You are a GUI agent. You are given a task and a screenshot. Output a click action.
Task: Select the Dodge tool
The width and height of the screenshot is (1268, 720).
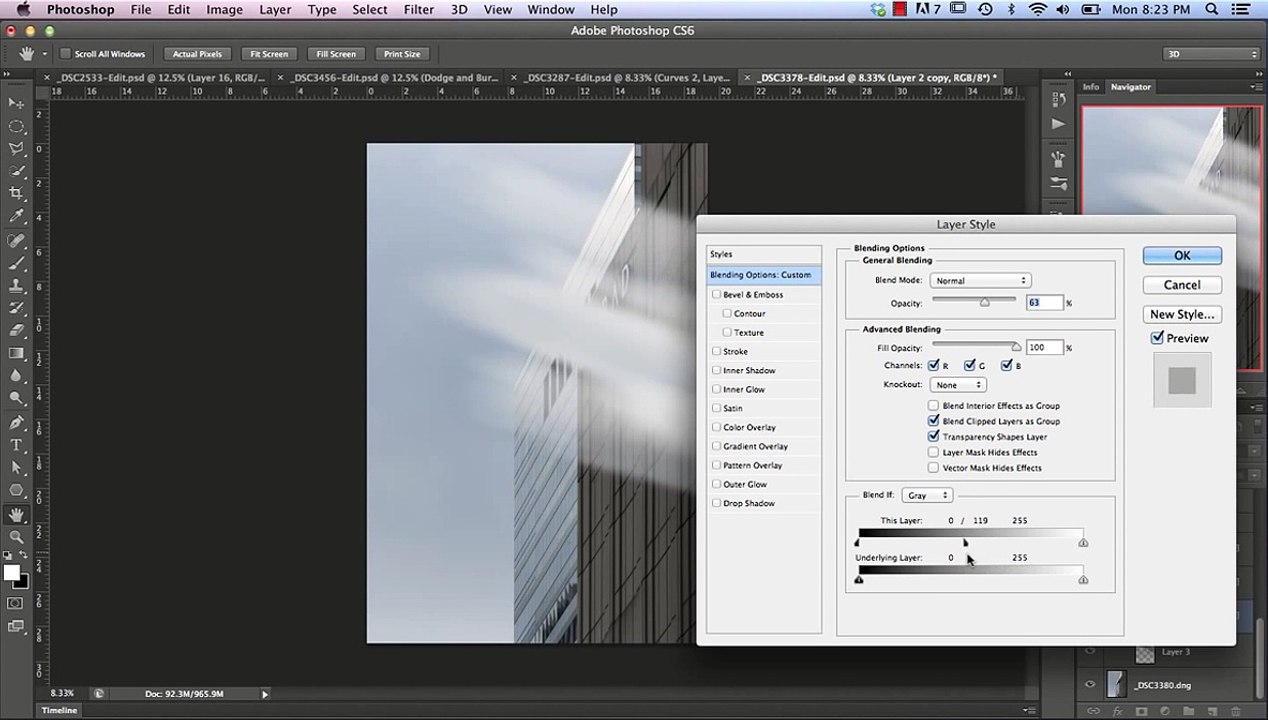[x=17, y=398]
